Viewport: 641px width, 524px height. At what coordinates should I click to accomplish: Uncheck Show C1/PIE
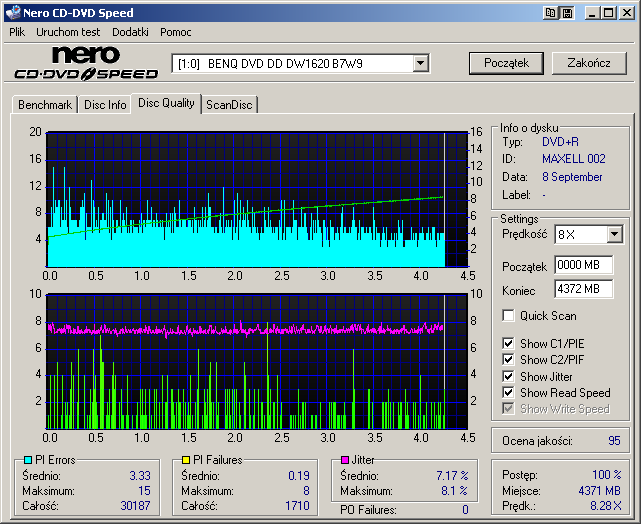(x=508, y=343)
